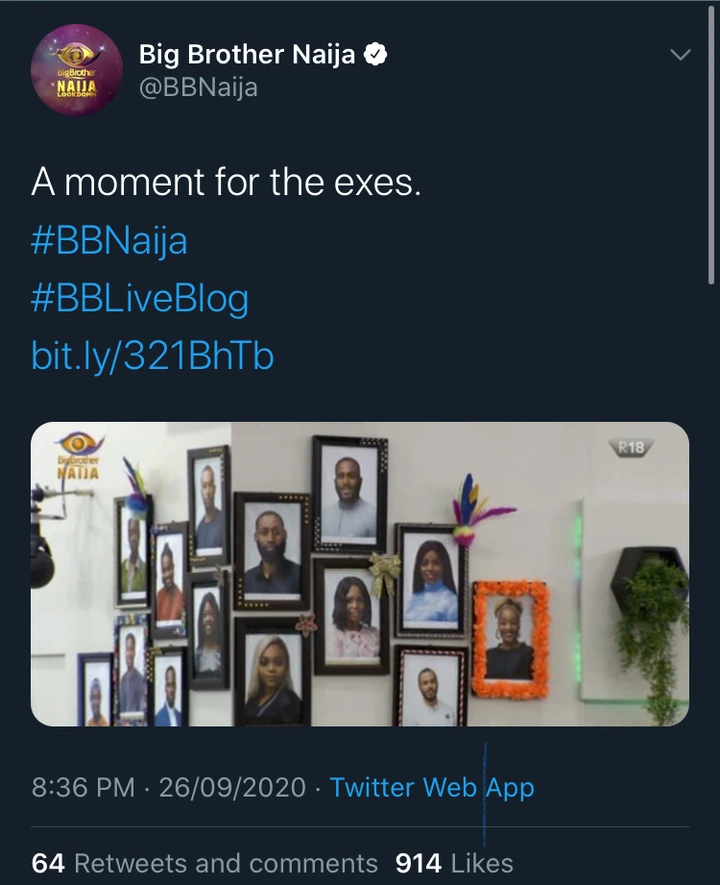The height and width of the screenshot is (885, 720).
Task: Open the Big Brother Naija display name
Action: click(x=246, y=55)
